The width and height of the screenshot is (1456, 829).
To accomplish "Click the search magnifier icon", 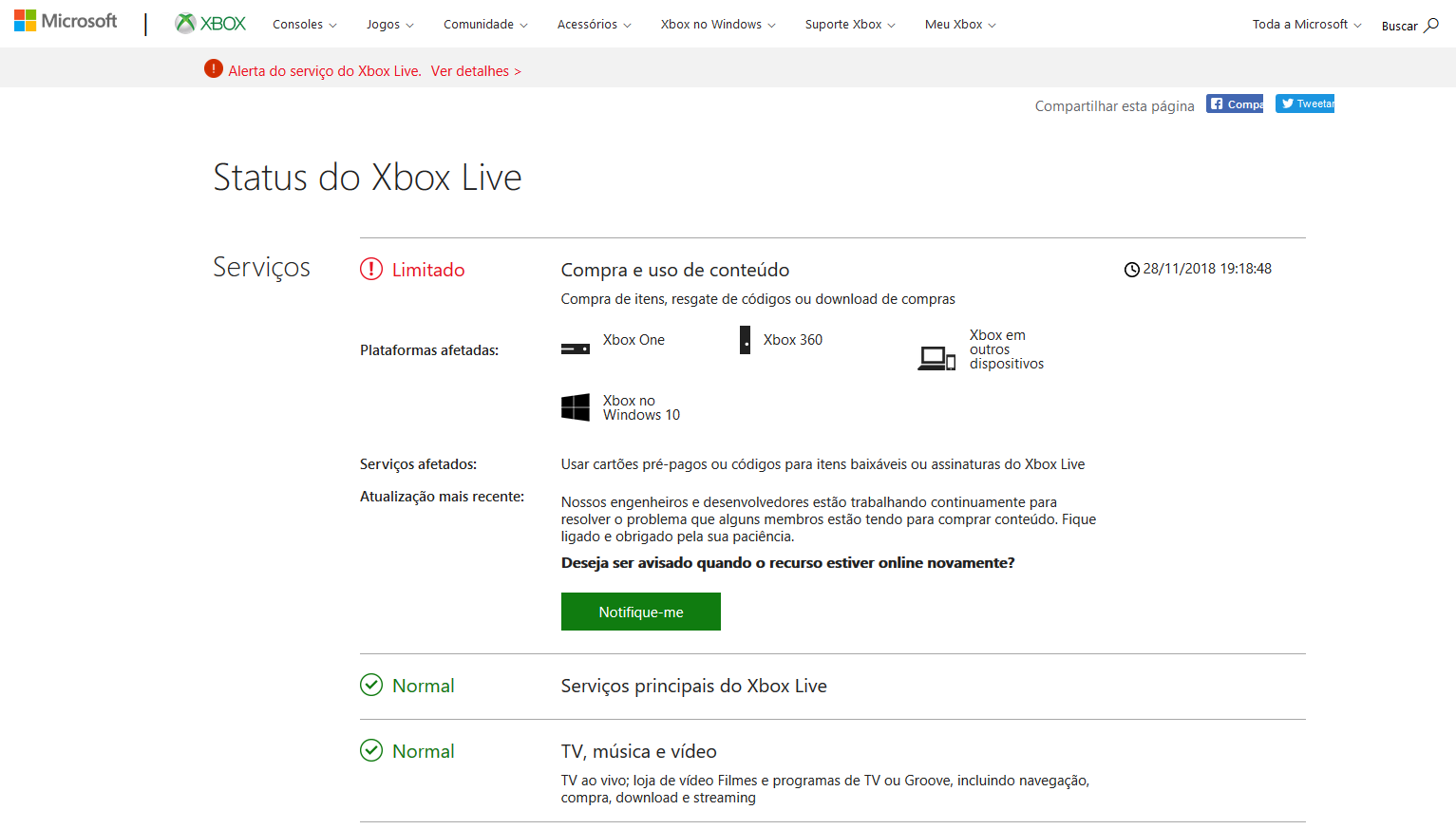I will (1431, 26).
